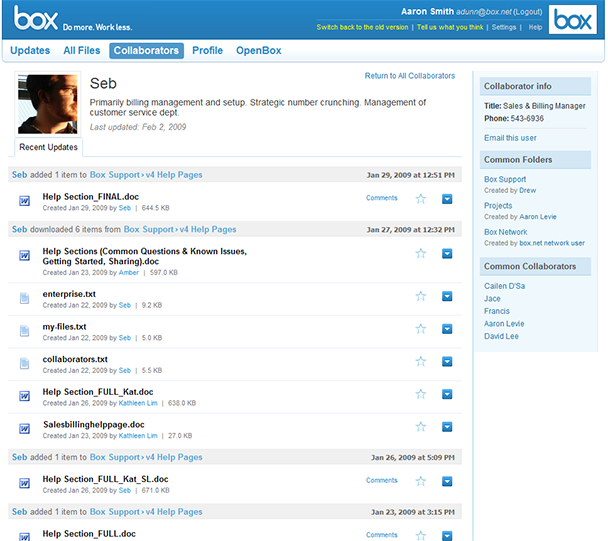This screenshot has height=541, width=608.
Task: Star the enterprise.txt file
Action: (x=421, y=296)
